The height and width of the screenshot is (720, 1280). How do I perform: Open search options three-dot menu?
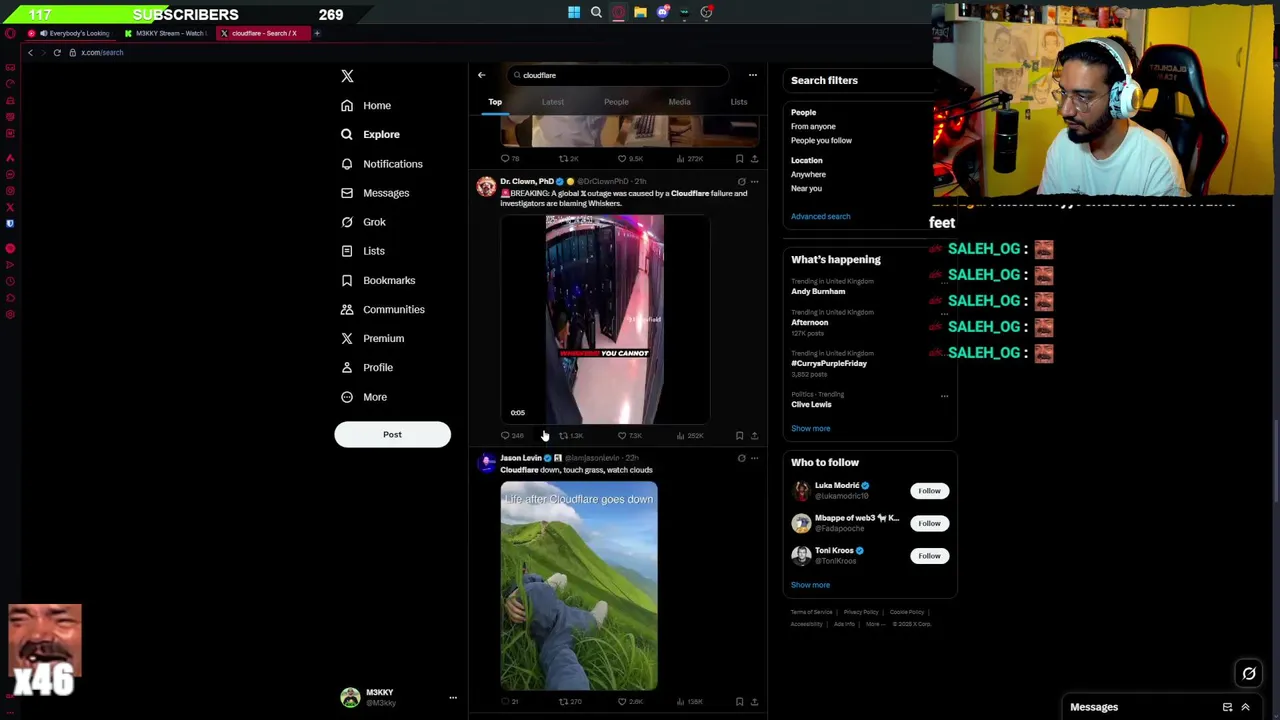pyautogui.click(x=753, y=75)
